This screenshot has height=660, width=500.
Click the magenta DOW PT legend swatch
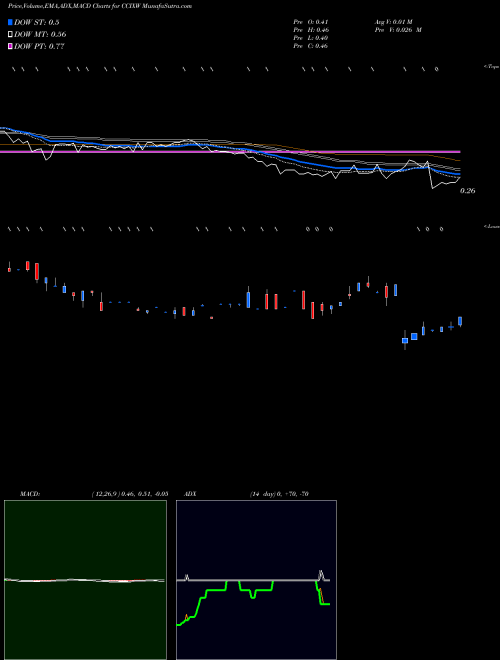tap(10, 47)
